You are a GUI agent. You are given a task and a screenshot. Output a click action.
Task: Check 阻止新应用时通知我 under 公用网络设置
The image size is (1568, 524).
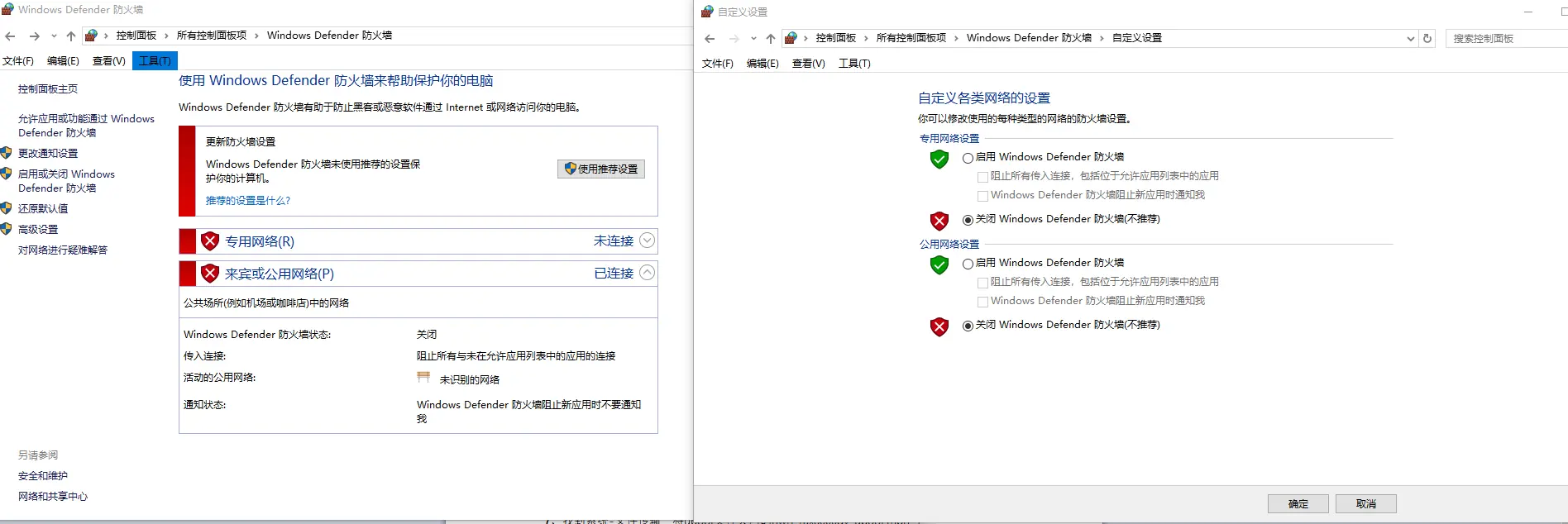982,302
